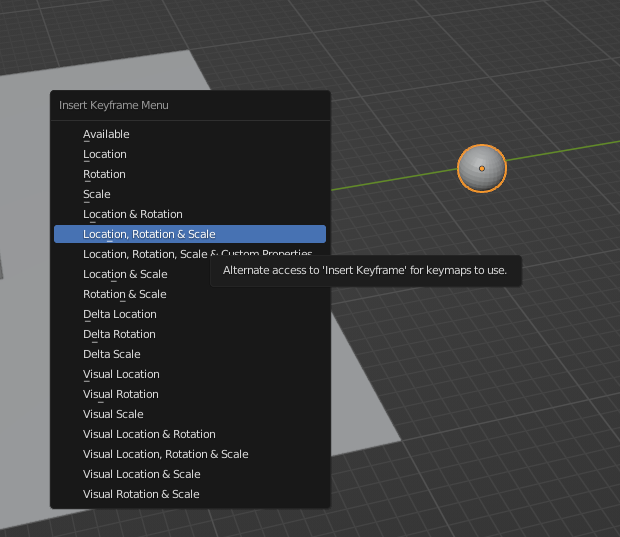Choose Visual Location & Rotation entry

pyautogui.click(x=190, y=434)
